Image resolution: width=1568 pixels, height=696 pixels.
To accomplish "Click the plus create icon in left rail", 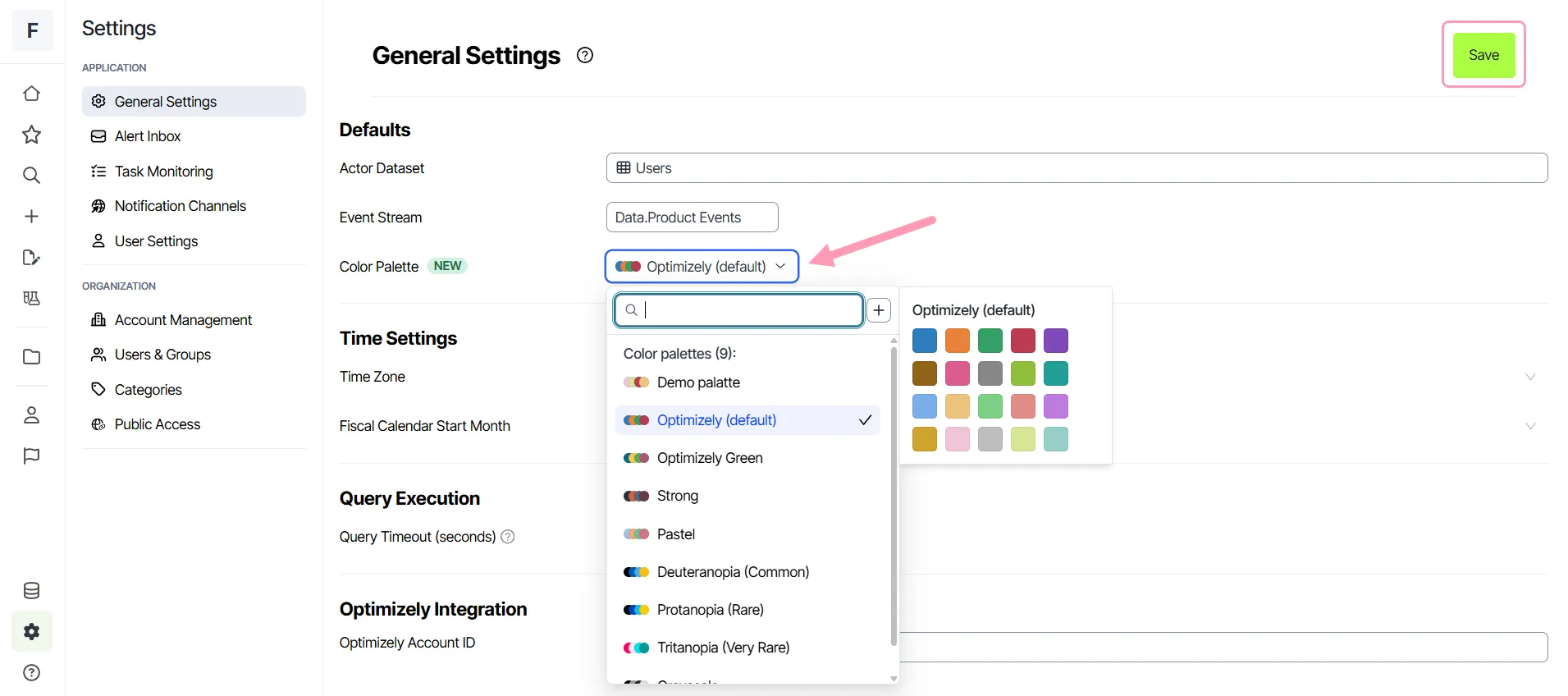I will 31,216.
